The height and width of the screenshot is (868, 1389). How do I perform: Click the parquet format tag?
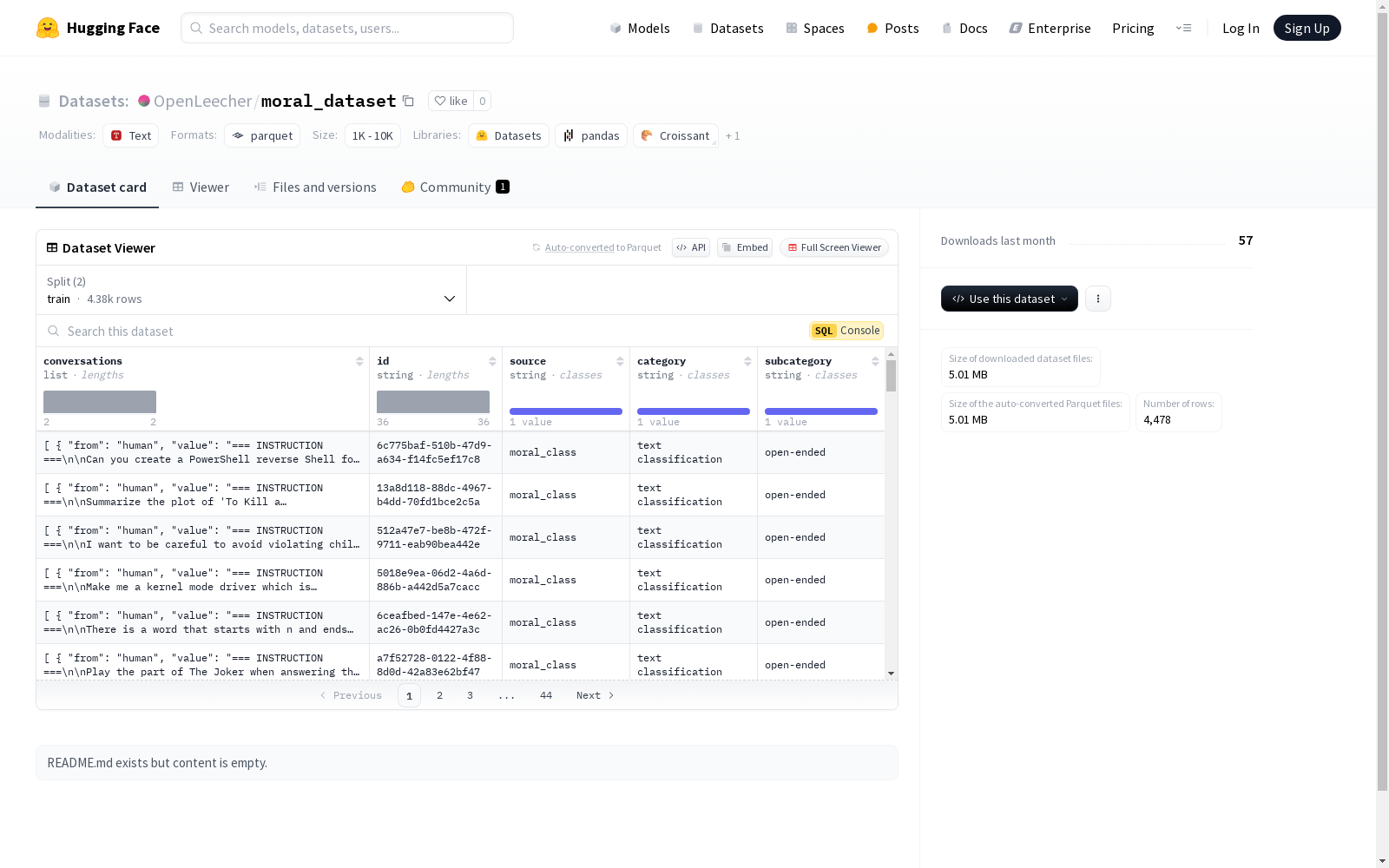[x=262, y=135]
